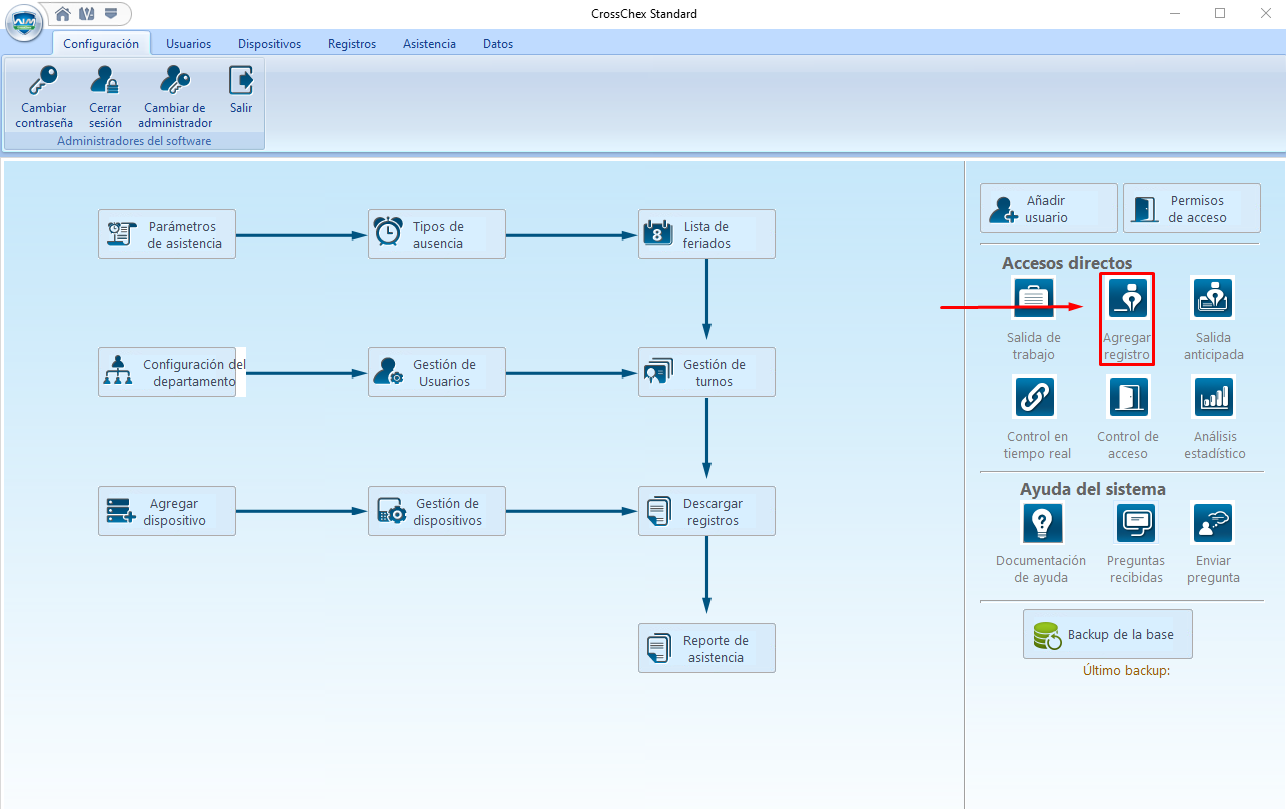Image resolution: width=1286 pixels, height=809 pixels.
Task: Open Permisos de acceso
Action: pyautogui.click(x=1192, y=208)
